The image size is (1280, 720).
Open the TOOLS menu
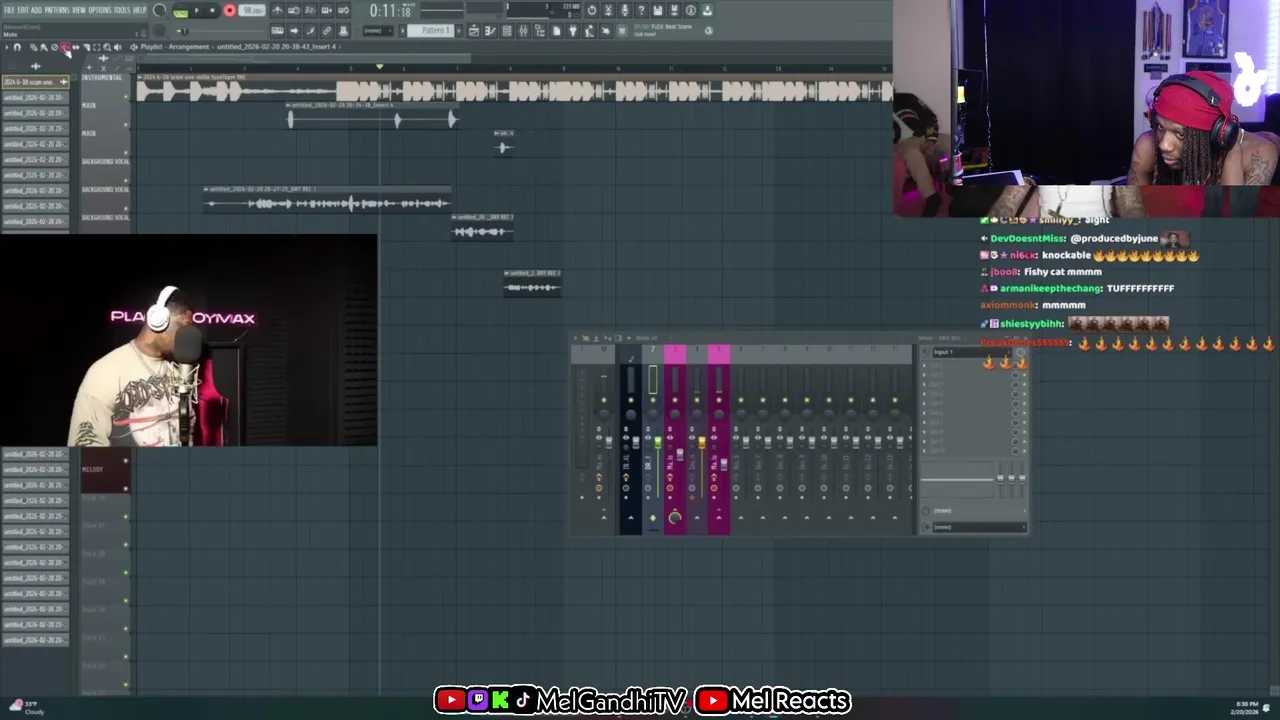pyautogui.click(x=122, y=10)
